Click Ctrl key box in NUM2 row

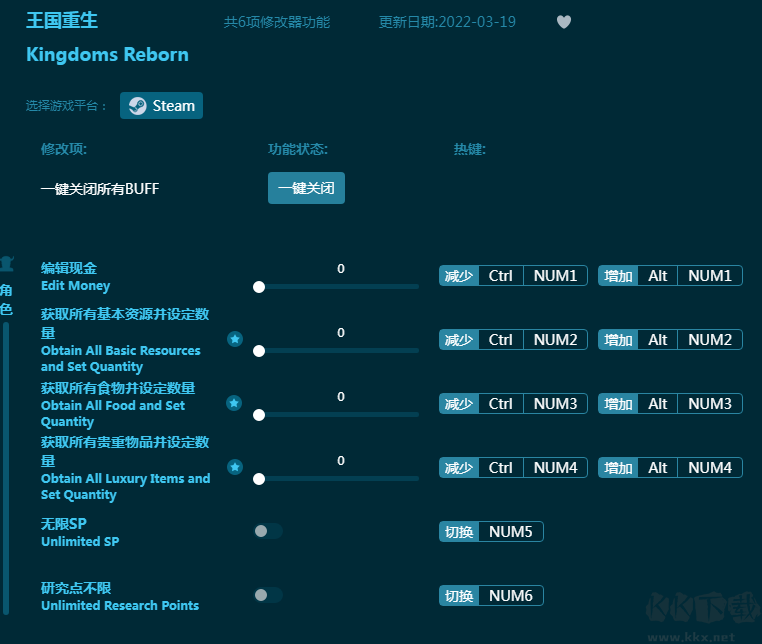click(x=501, y=339)
